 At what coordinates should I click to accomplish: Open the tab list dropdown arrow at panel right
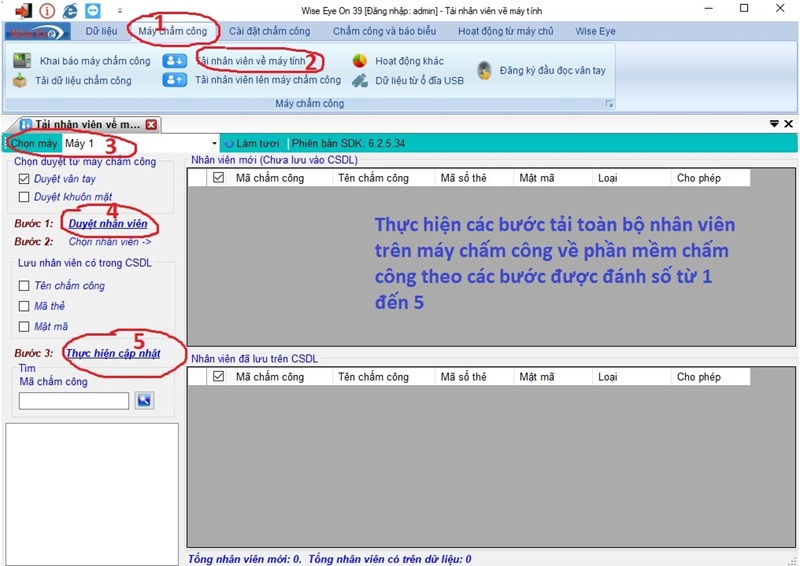774,124
